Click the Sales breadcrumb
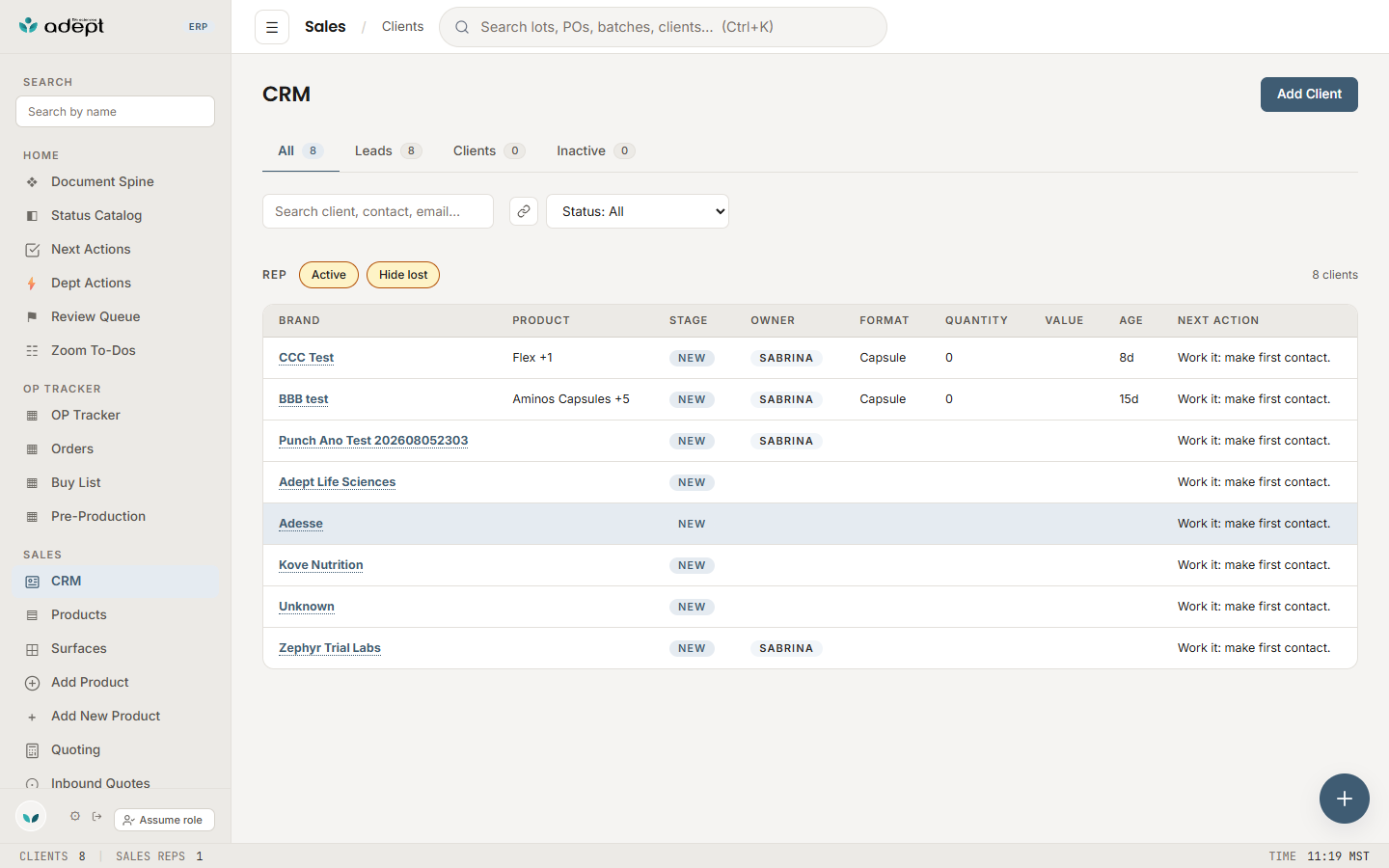The image size is (1389, 868). (x=325, y=27)
